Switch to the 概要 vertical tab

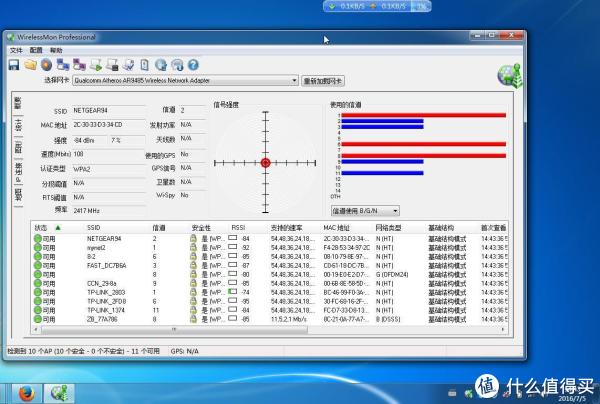(x=18, y=103)
